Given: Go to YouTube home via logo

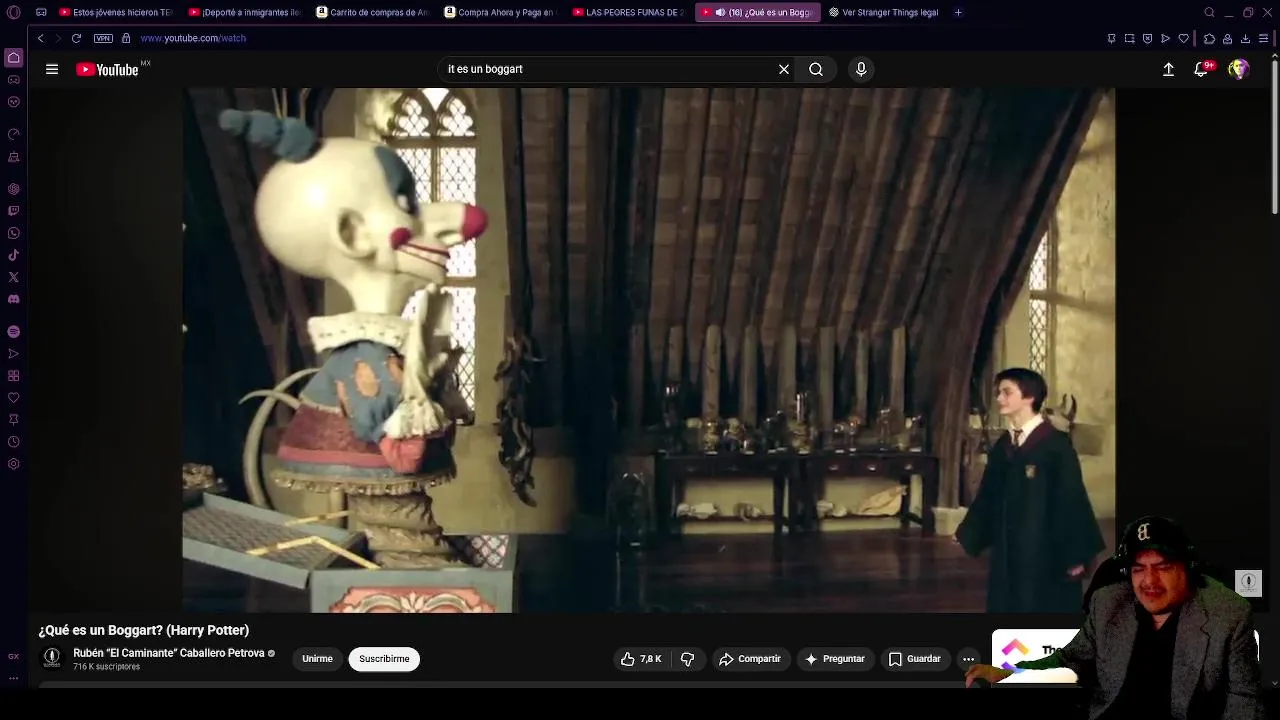Looking at the screenshot, I should pyautogui.click(x=108, y=69).
